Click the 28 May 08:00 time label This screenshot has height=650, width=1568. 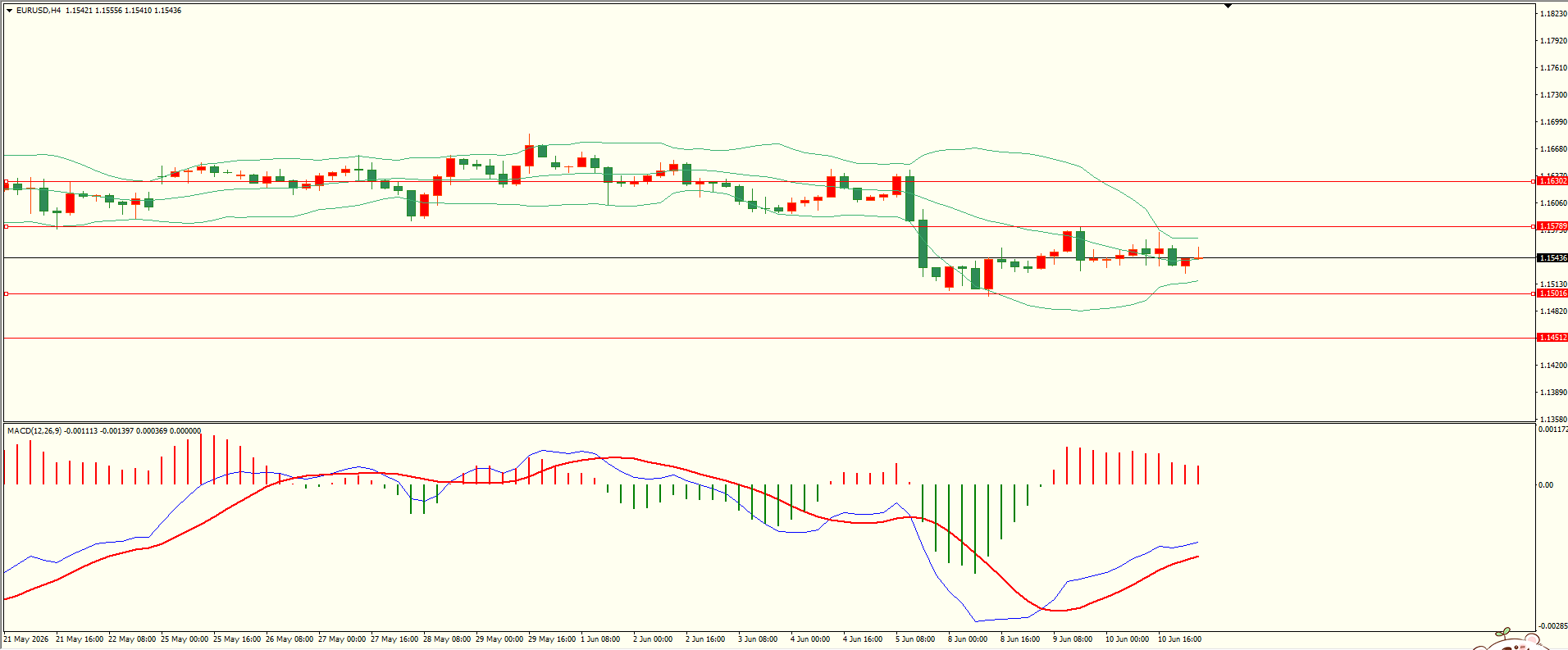[x=447, y=639]
